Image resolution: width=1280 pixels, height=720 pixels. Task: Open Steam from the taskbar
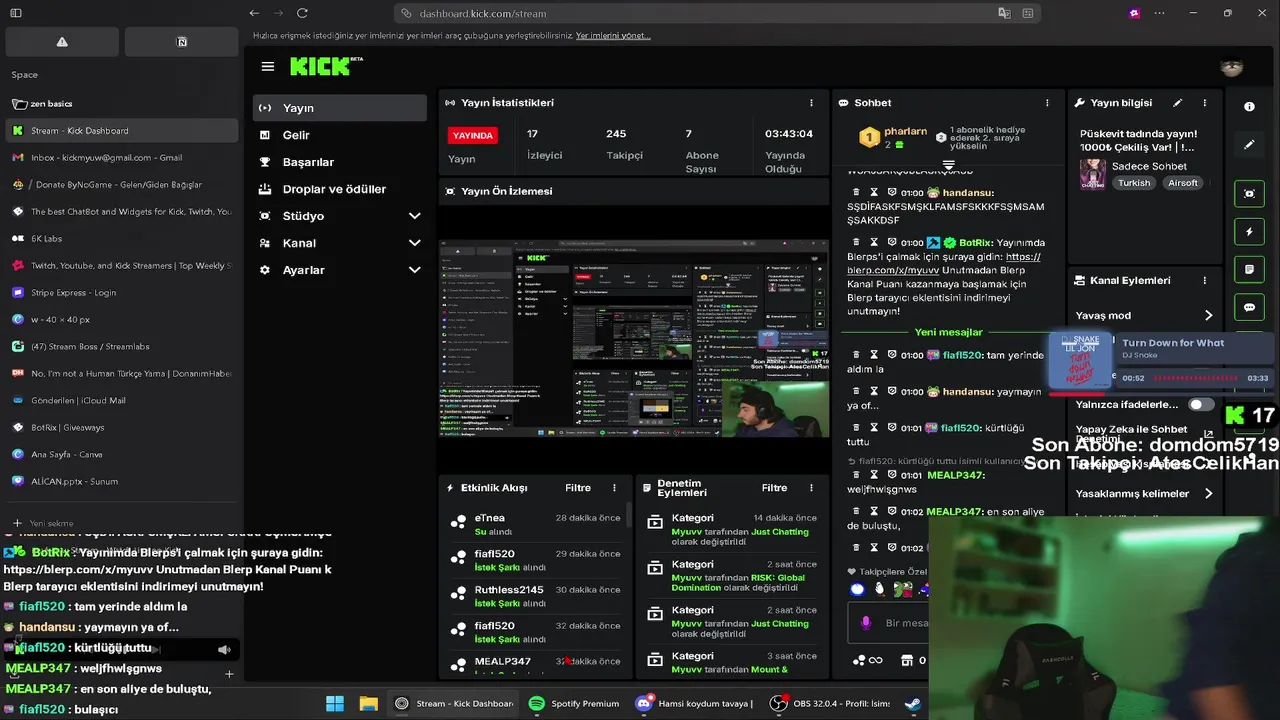point(913,703)
